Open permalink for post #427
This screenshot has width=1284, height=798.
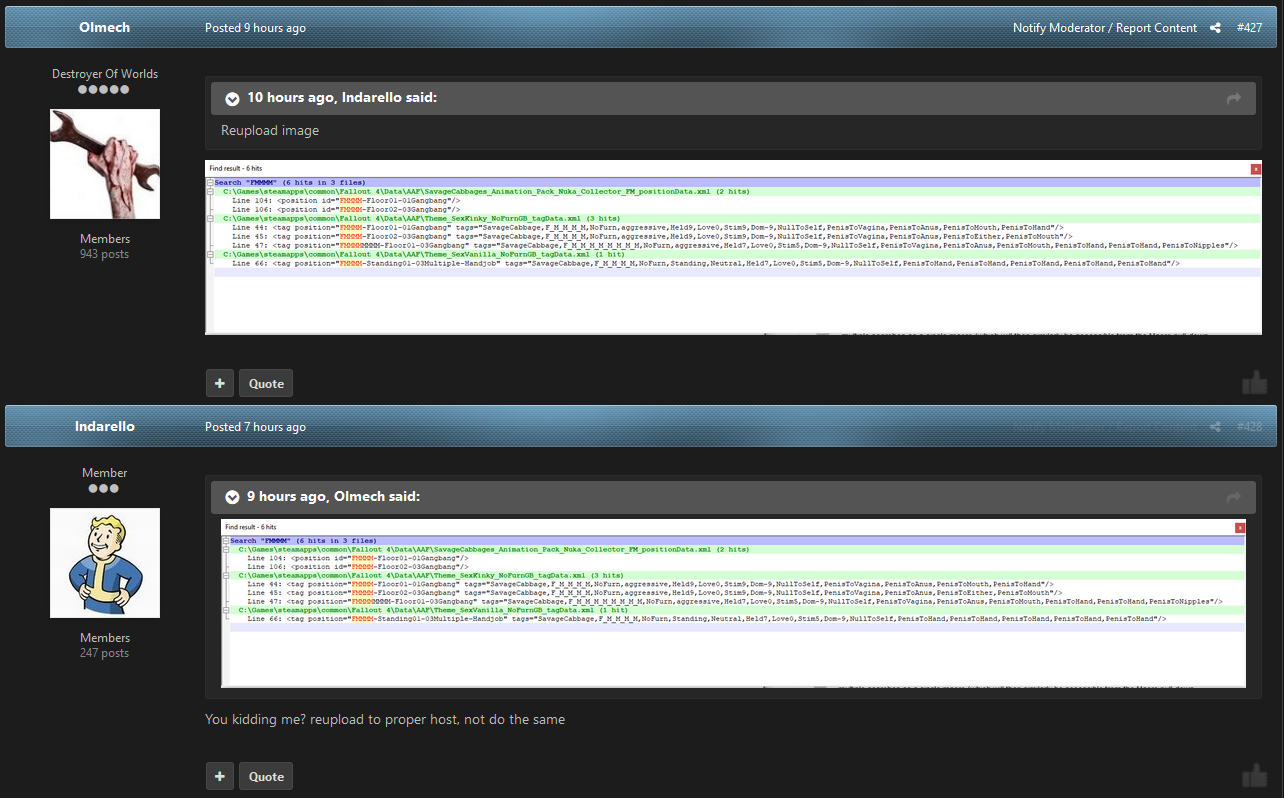1250,28
